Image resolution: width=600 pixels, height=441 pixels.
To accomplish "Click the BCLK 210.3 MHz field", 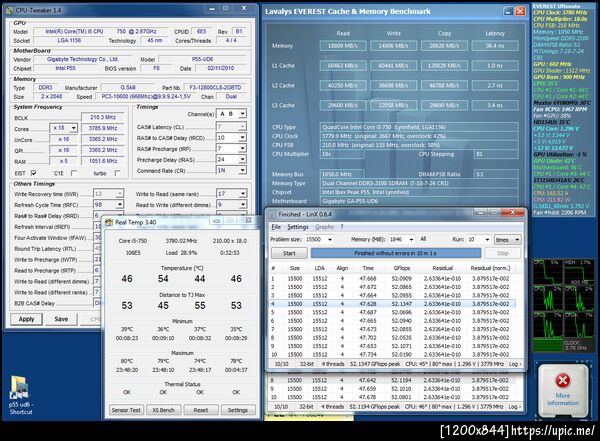I will coord(103,117).
